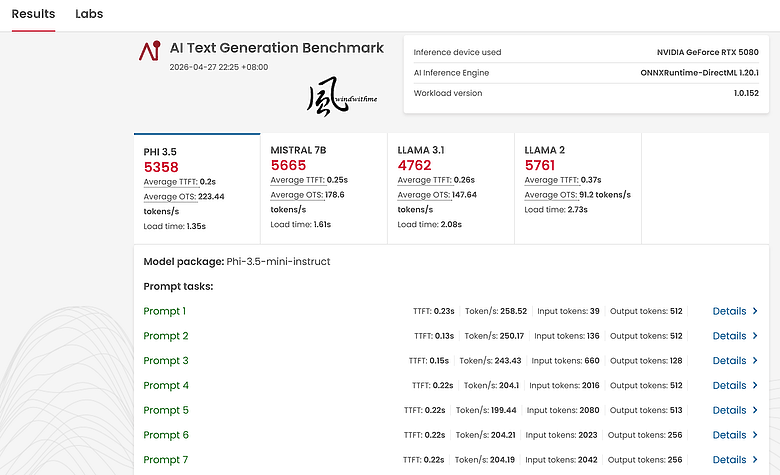Open Details link for Prompt 5
This screenshot has height=475, width=780.
(x=729, y=411)
